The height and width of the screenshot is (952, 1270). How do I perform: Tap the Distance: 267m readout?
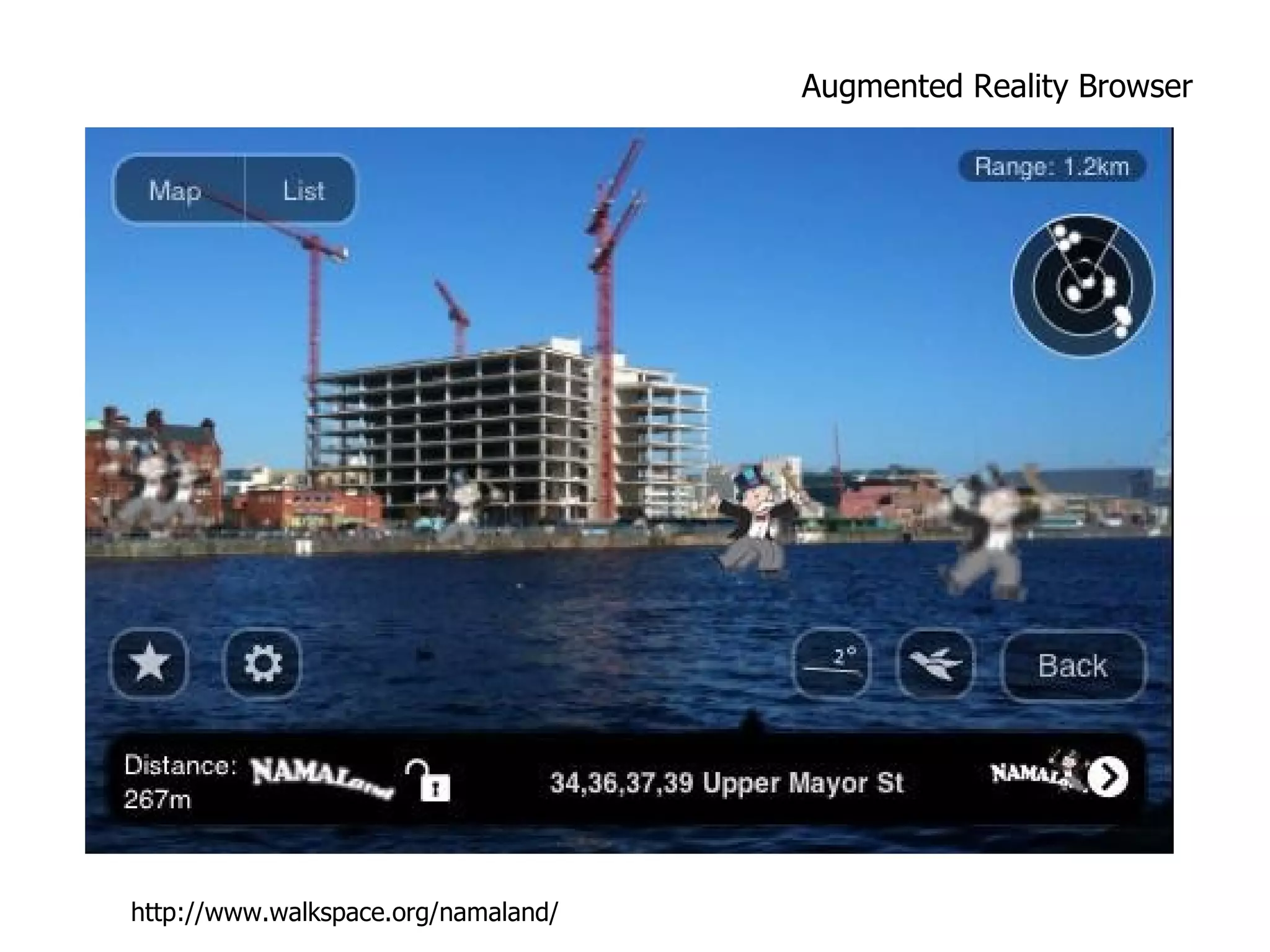179,781
